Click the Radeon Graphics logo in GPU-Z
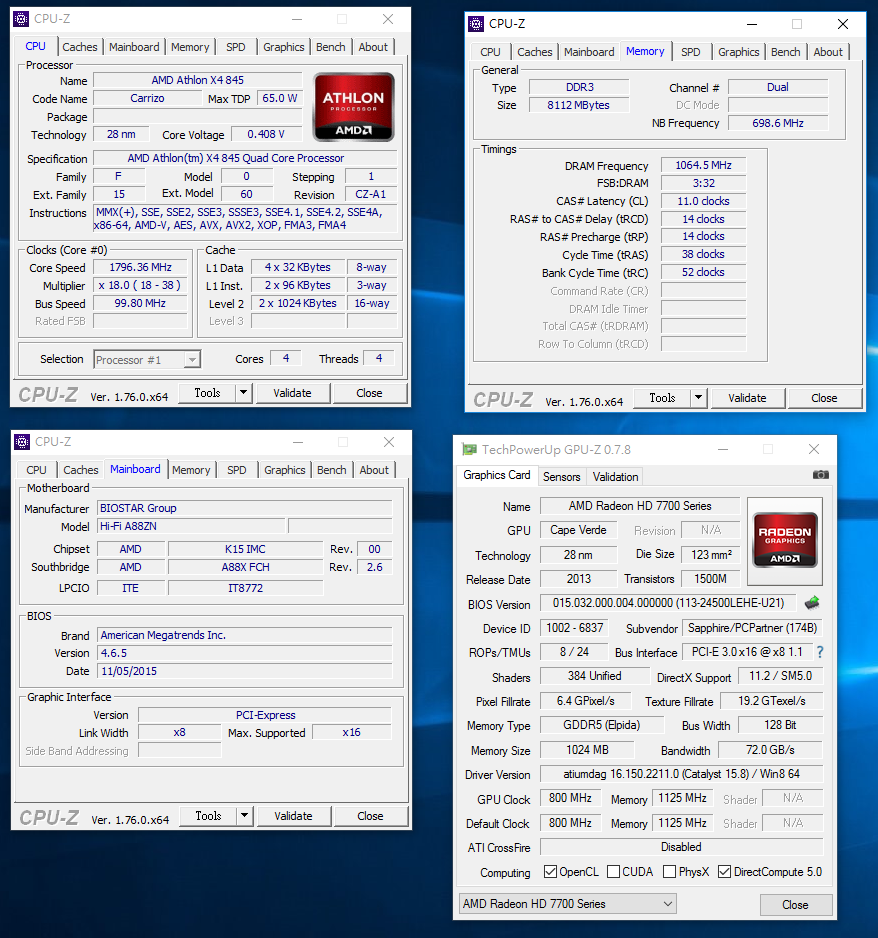The image size is (878, 938). pos(785,540)
